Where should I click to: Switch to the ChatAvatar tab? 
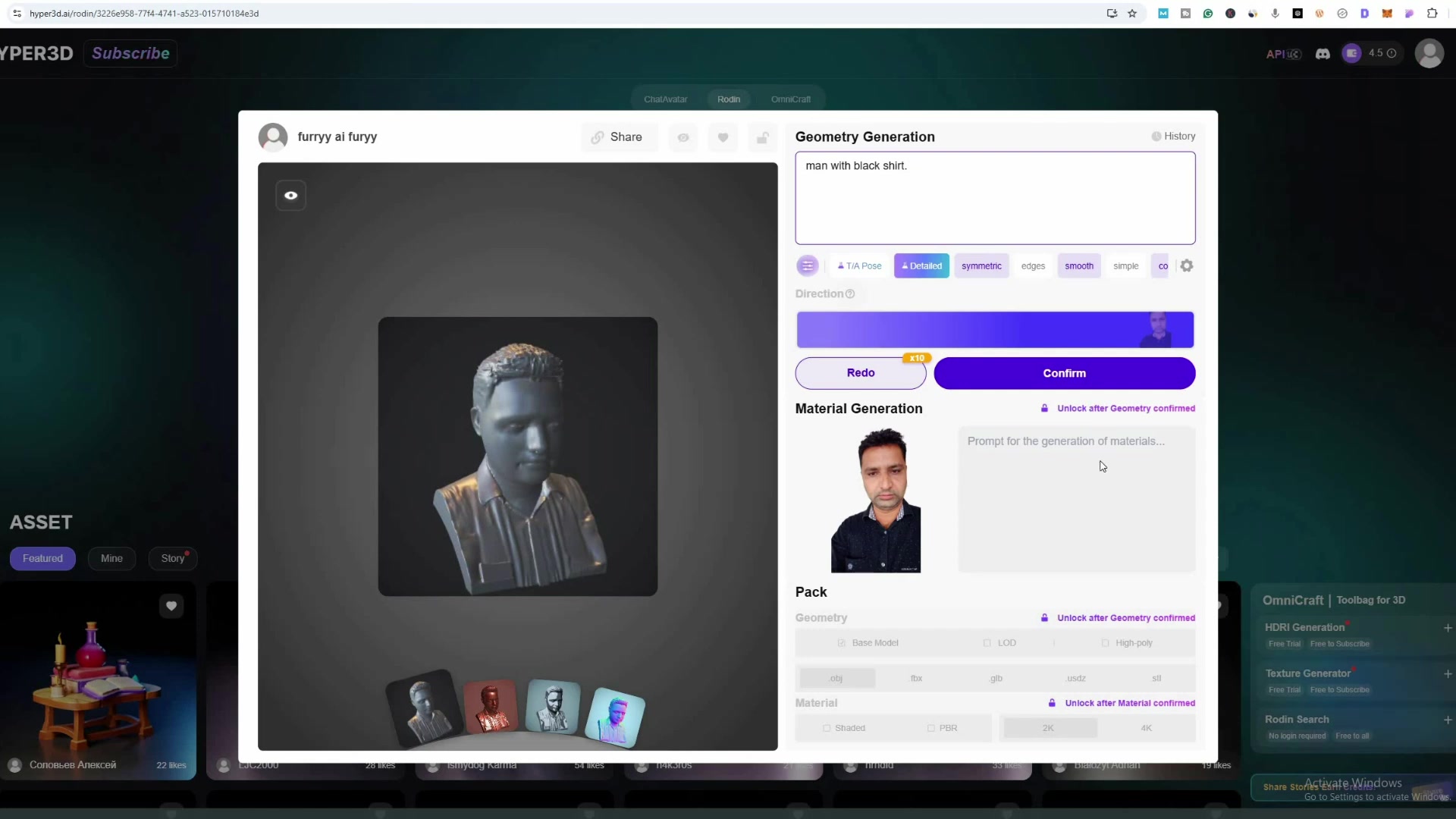pyautogui.click(x=666, y=99)
